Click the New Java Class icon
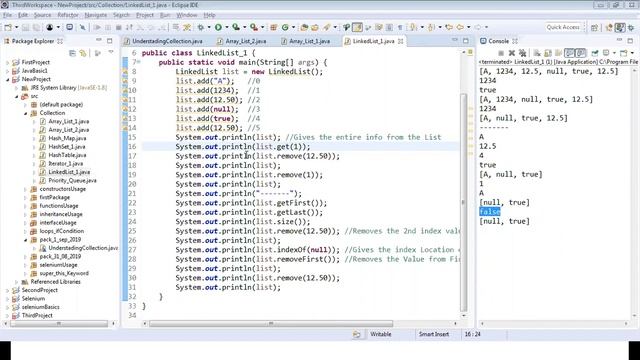The image size is (640, 360). [x=285, y=27]
